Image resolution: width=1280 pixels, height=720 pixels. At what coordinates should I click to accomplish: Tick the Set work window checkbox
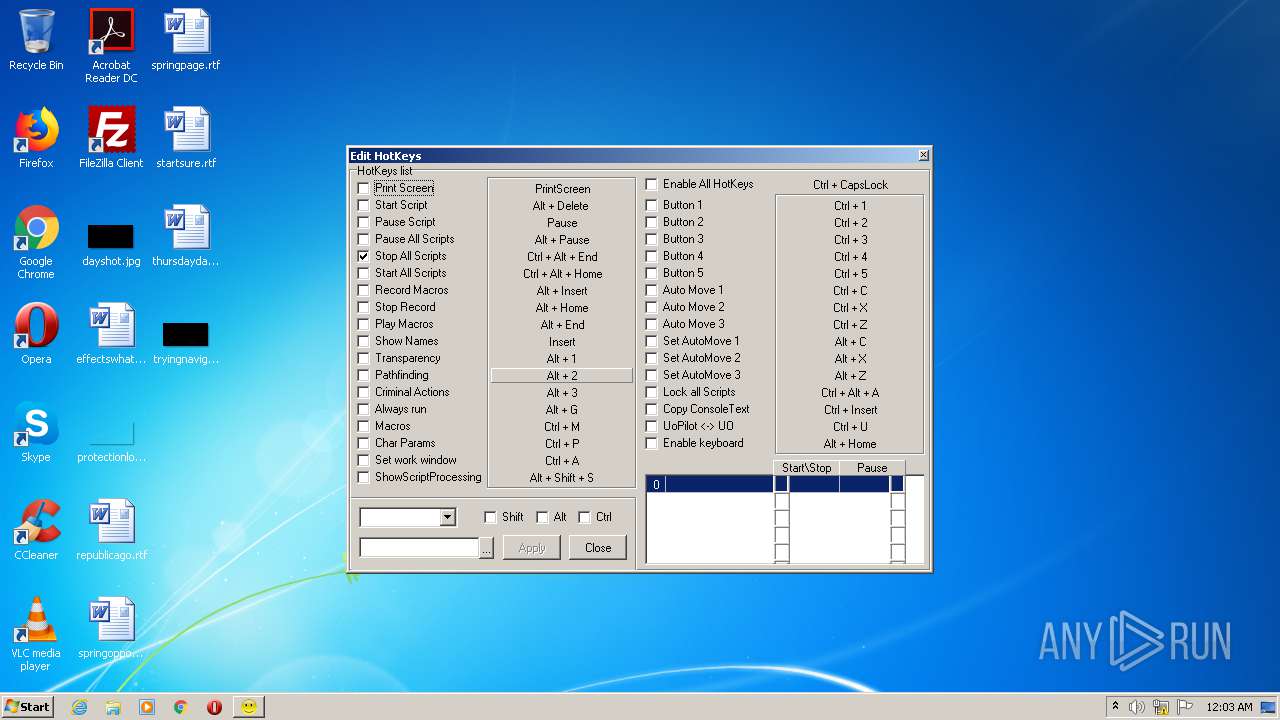[364, 460]
